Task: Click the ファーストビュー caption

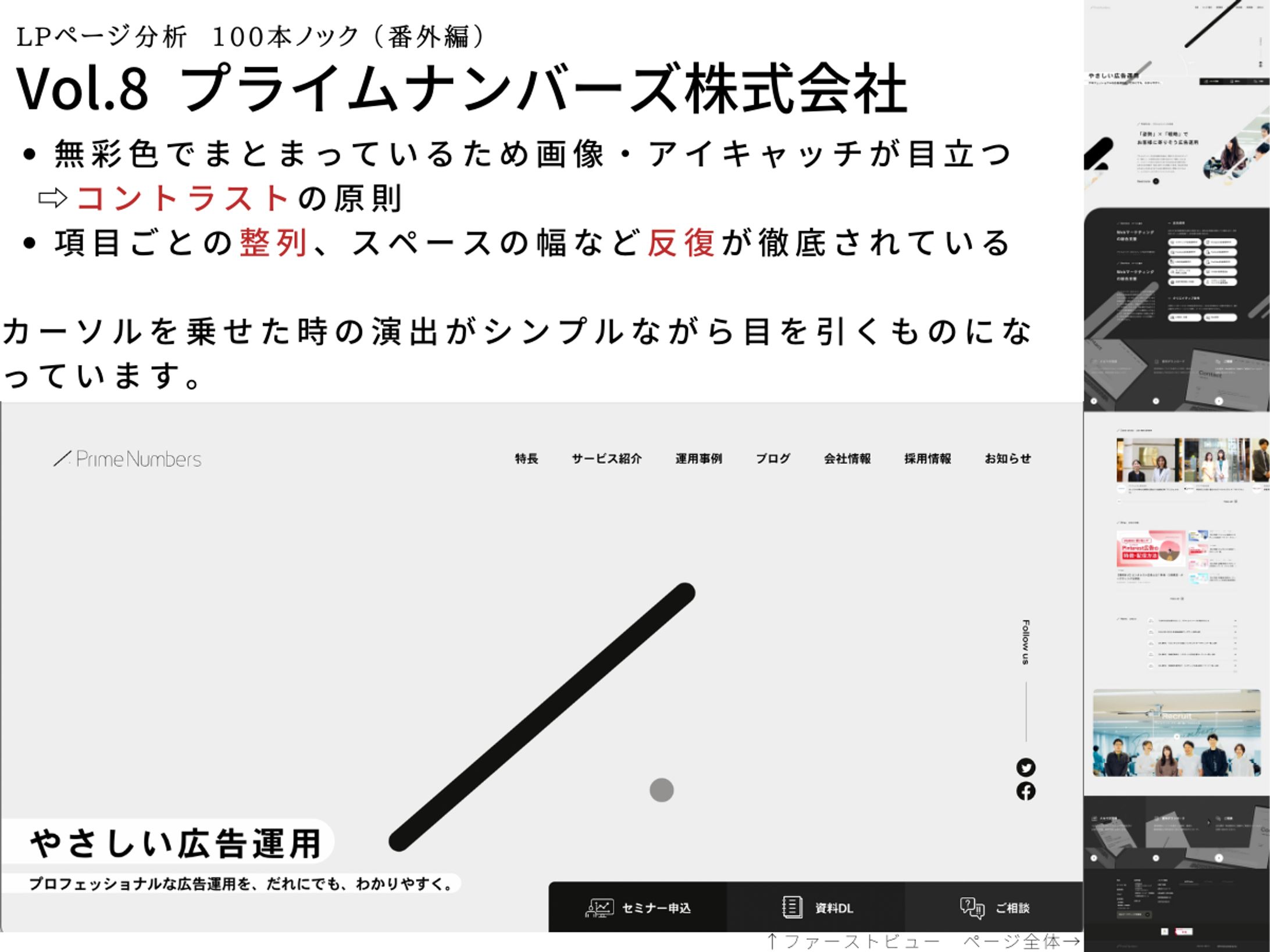Action: pos(853,942)
